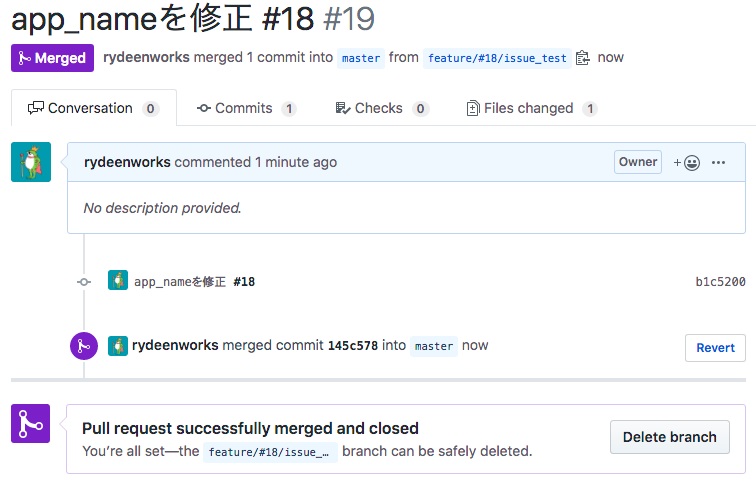The image size is (756, 484).
Task: Click the copy branch name clipboard icon
Action: coord(582,58)
